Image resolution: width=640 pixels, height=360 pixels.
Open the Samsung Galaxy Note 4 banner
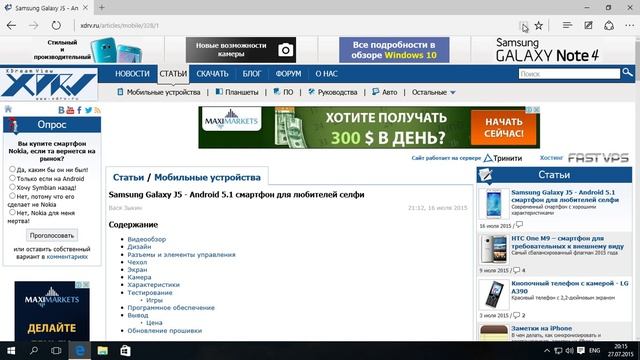point(547,50)
